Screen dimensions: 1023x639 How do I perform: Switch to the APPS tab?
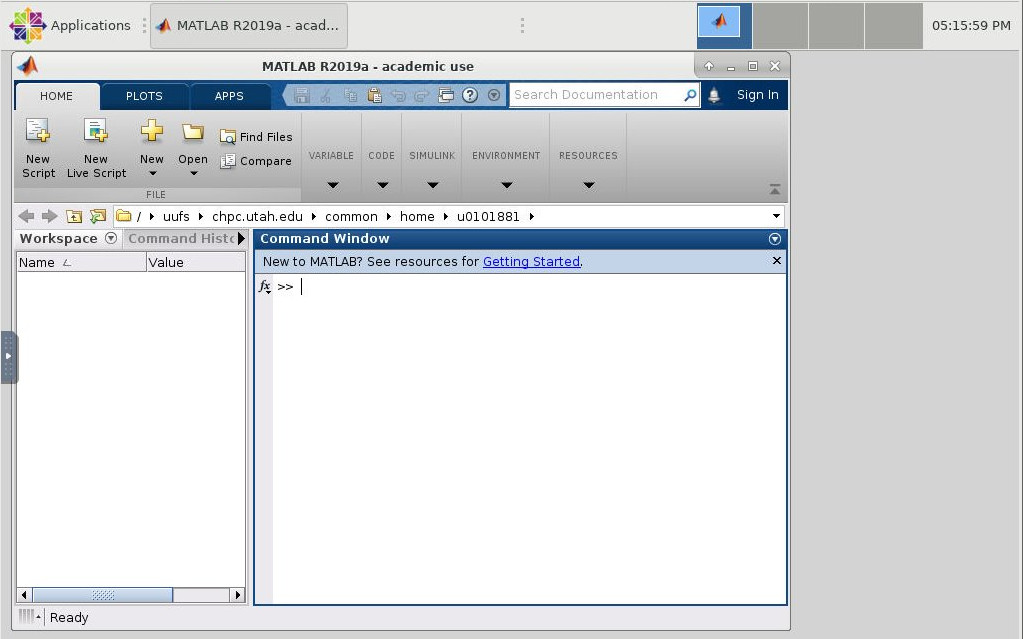point(229,96)
